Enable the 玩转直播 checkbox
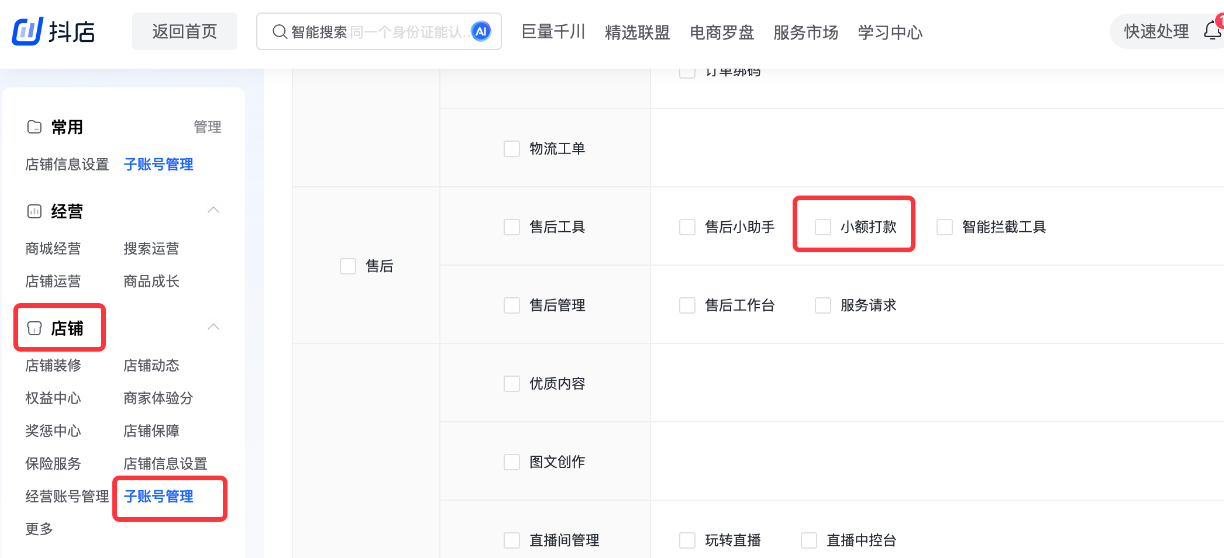This screenshot has width=1224, height=558. click(x=687, y=540)
